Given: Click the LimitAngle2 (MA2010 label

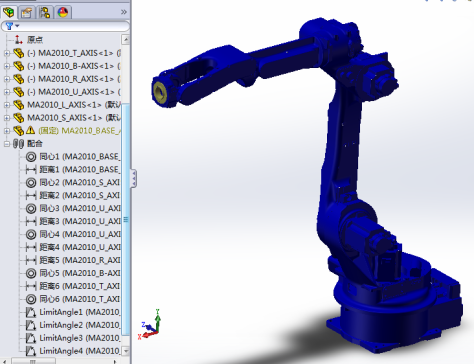Looking at the screenshot, I should click(x=79, y=325).
